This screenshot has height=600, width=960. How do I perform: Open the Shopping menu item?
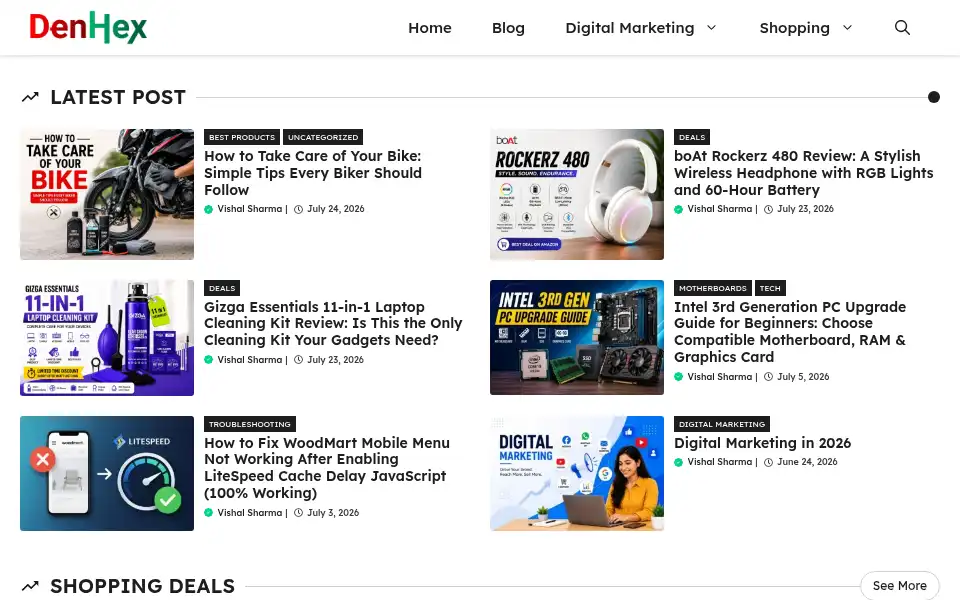[x=795, y=28]
